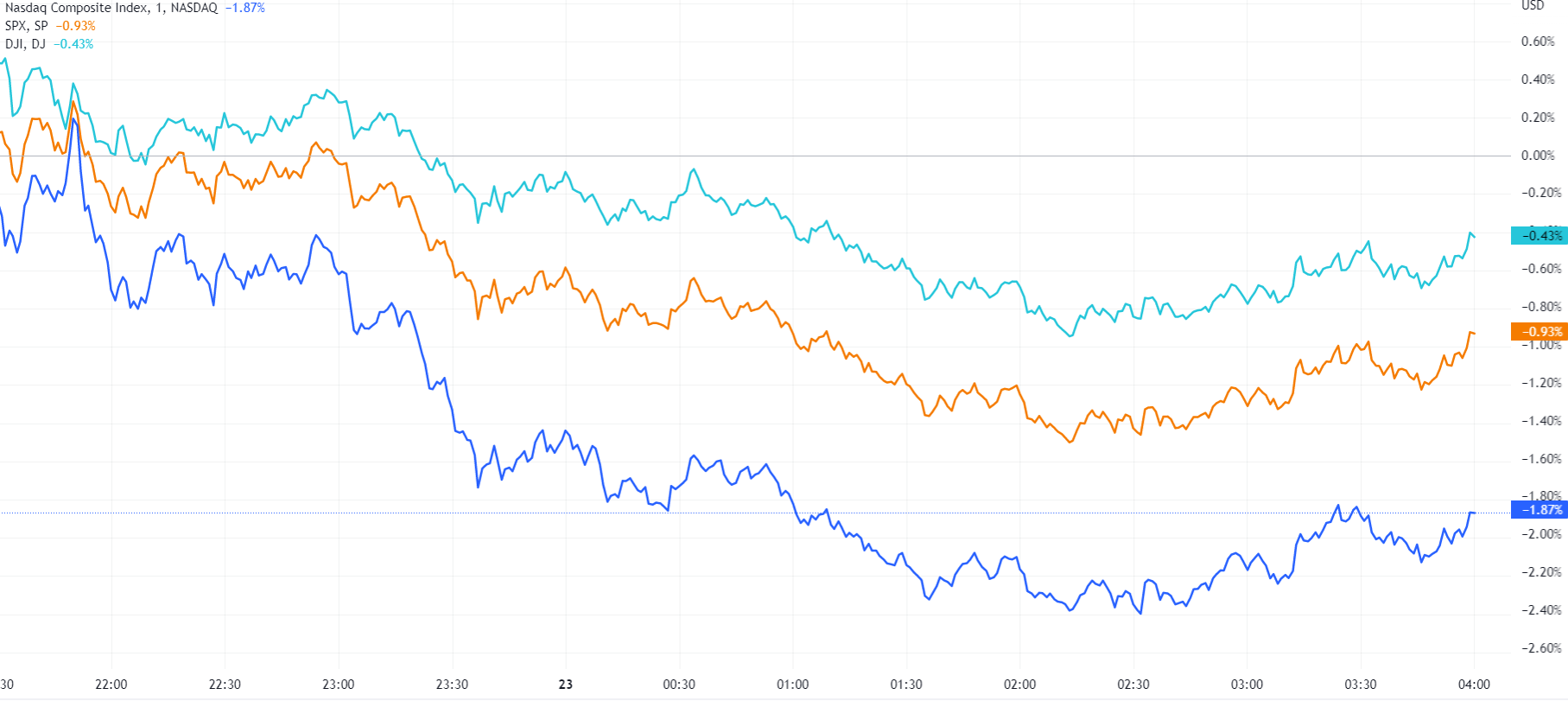Click the 0.00% price scale label
Image resolution: width=1568 pixels, height=701 pixels.
click(x=1538, y=156)
